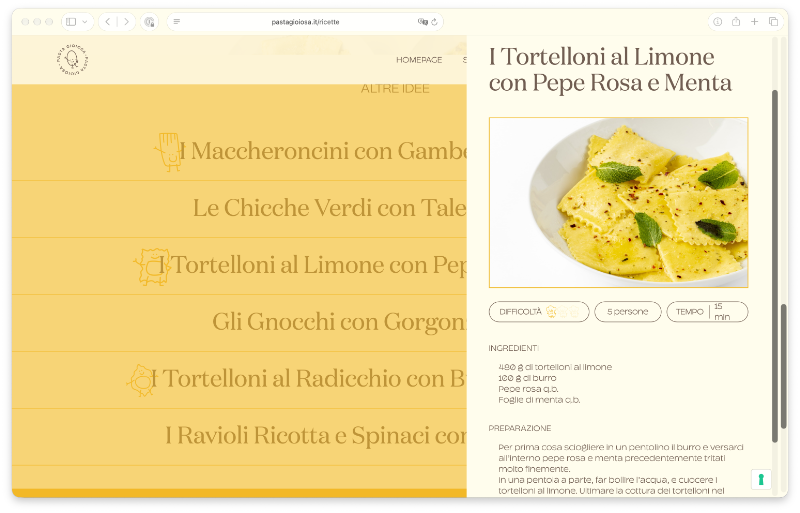Open I Tortelloni al Radicchio recipe
The image size is (800, 513).
point(308,379)
